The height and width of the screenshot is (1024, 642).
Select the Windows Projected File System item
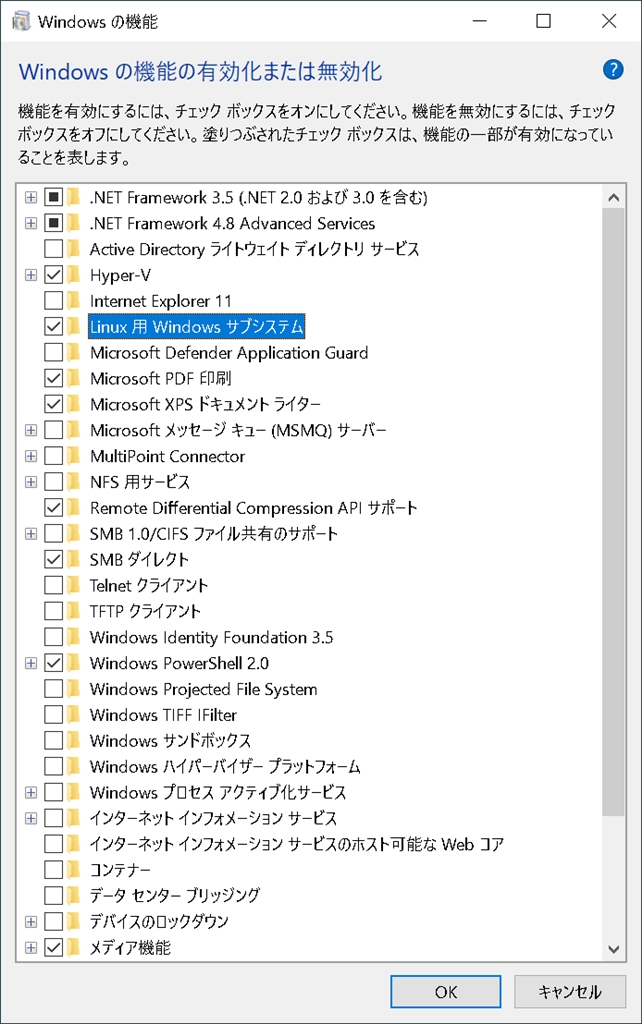tap(203, 689)
